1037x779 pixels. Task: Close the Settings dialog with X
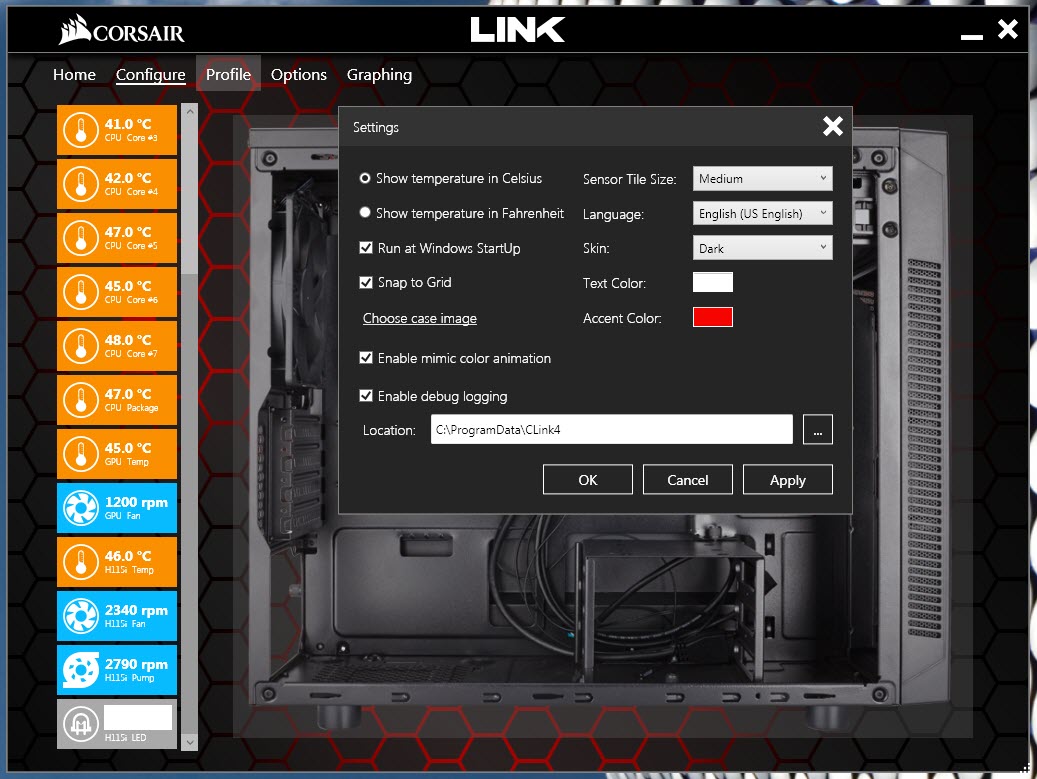pyautogui.click(x=833, y=126)
